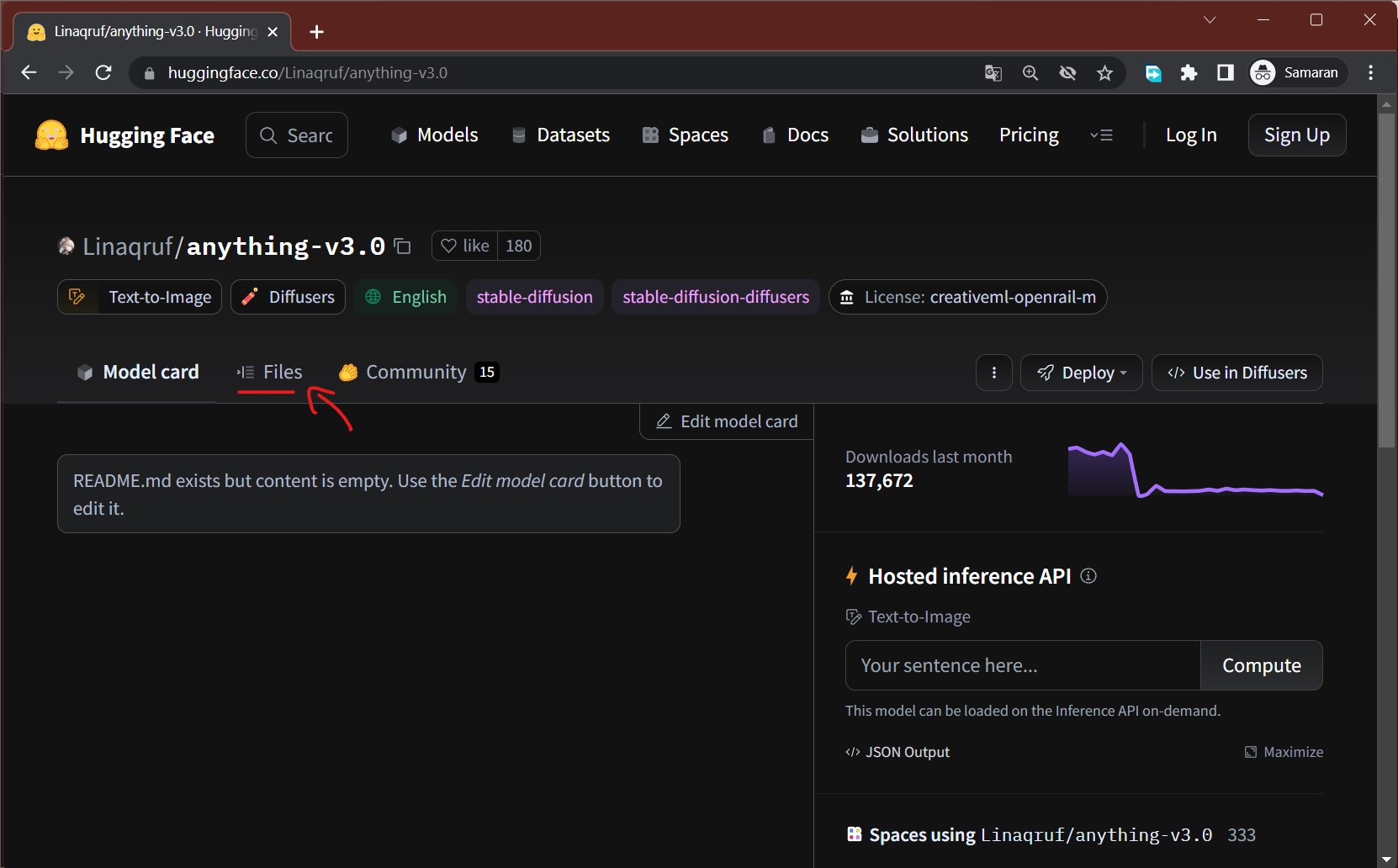This screenshot has height=868, width=1398.
Task: Click the Compute button
Action: pyautogui.click(x=1262, y=665)
